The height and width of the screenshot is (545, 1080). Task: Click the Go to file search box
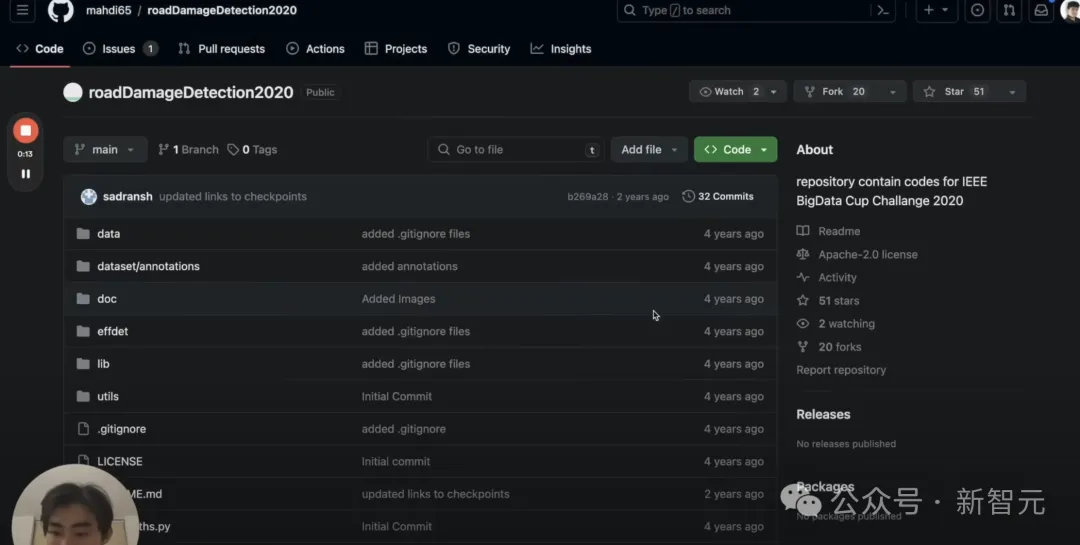(x=516, y=150)
